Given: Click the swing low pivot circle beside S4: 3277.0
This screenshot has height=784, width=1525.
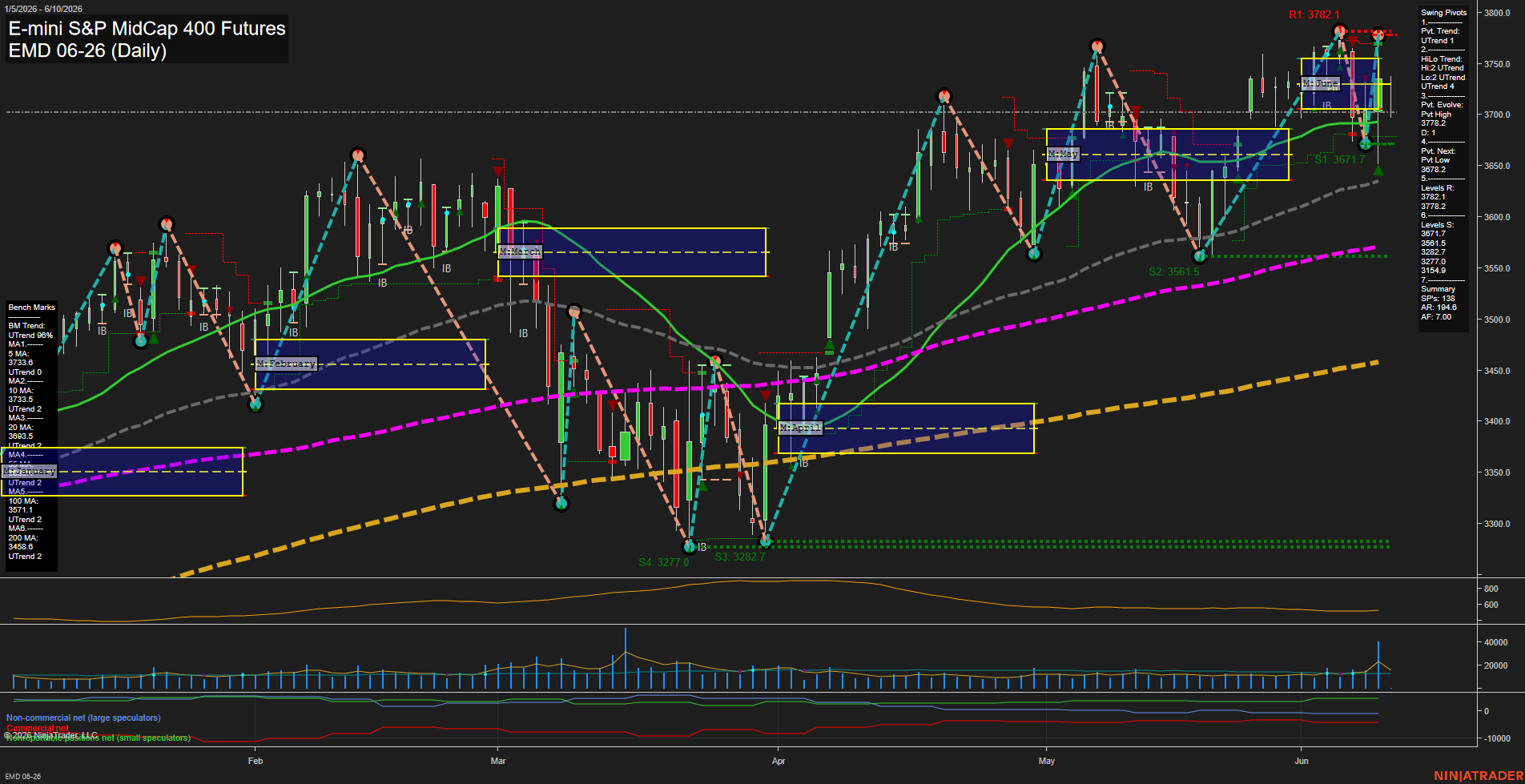Looking at the screenshot, I should click(x=690, y=546).
